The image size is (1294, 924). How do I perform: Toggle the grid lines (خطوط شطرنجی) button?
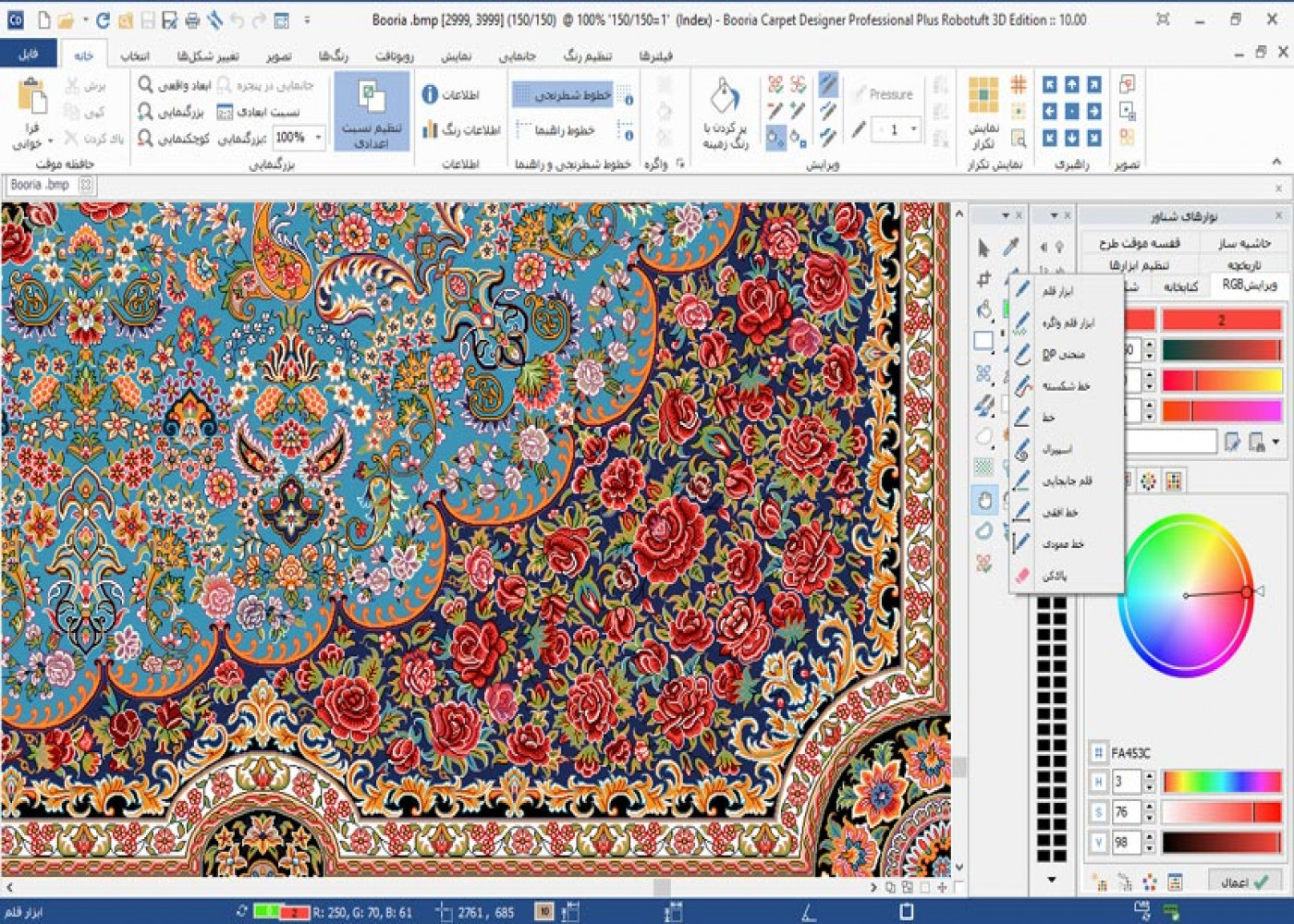[564, 94]
